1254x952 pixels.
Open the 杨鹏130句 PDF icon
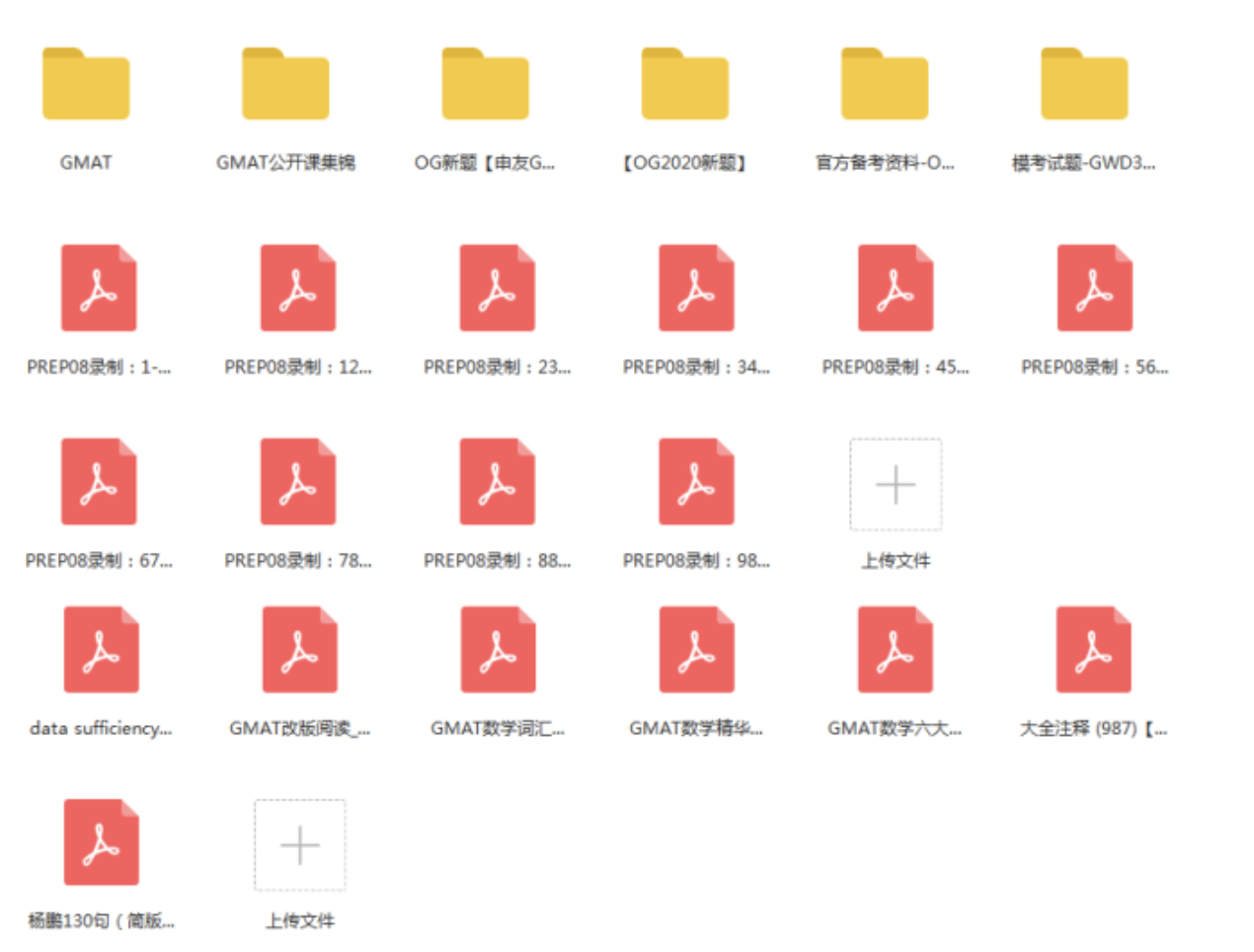point(102,841)
